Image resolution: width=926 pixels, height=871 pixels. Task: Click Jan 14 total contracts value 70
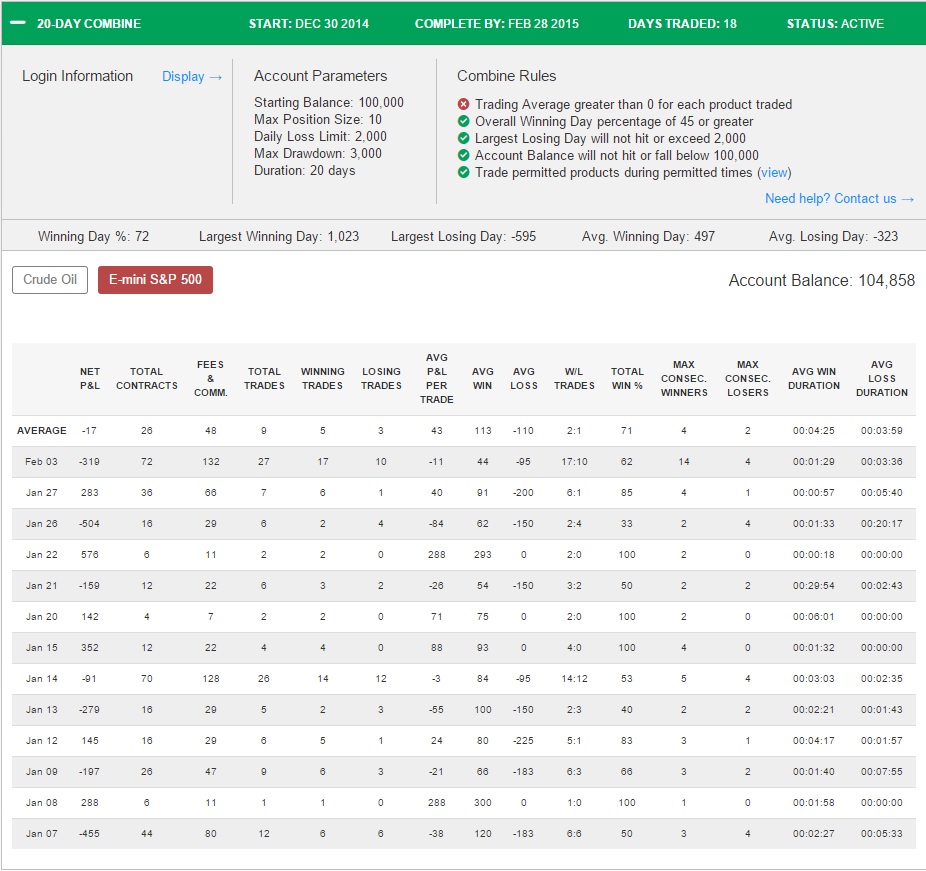click(x=146, y=678)
